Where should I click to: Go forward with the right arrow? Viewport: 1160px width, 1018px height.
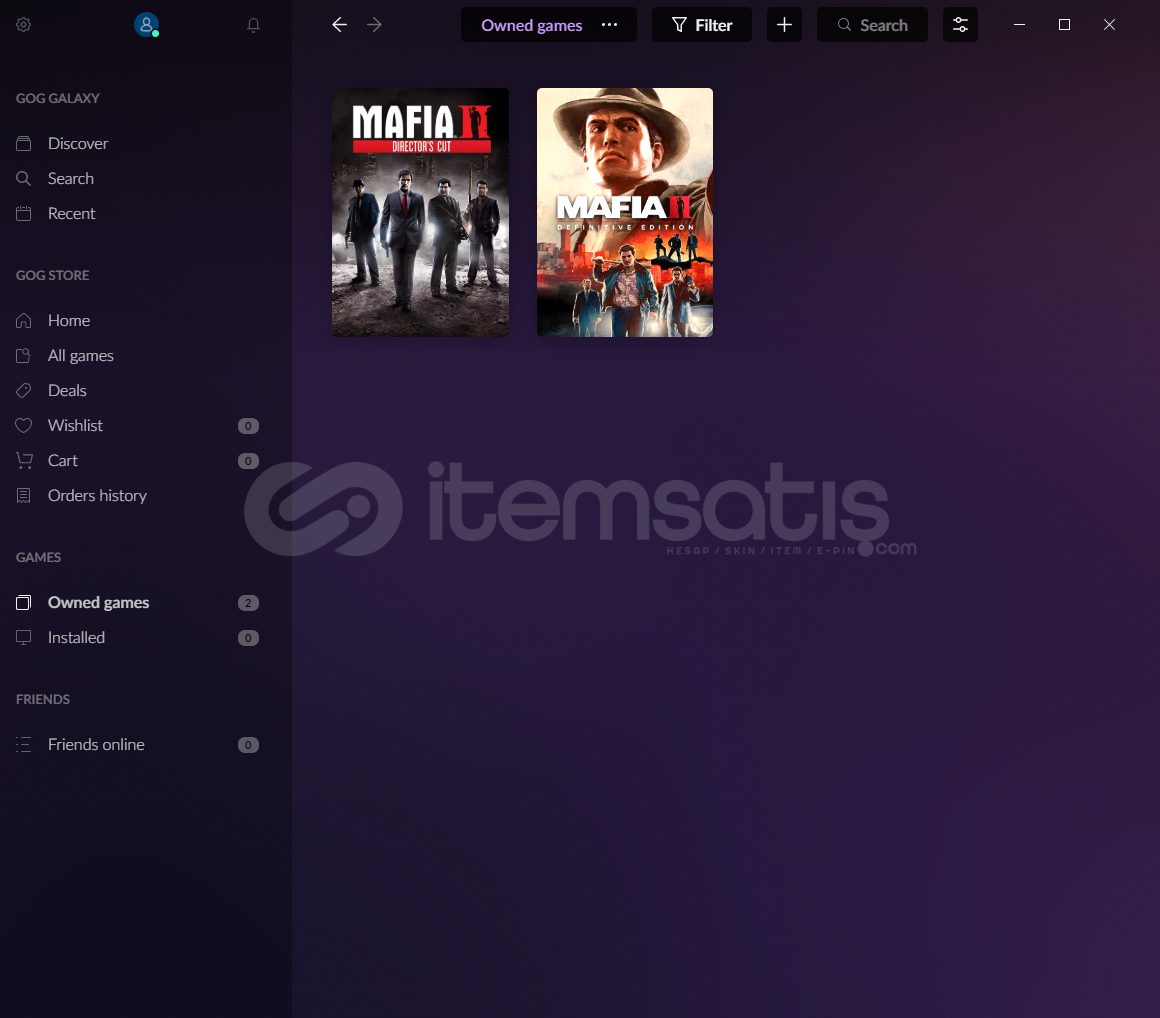(x=374, y=24)
